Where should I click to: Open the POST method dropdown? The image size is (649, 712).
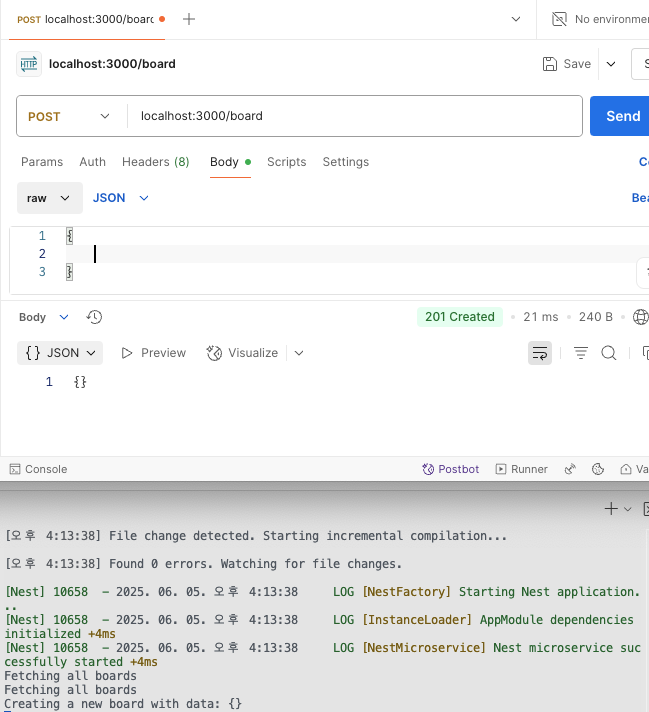point(69,116)
